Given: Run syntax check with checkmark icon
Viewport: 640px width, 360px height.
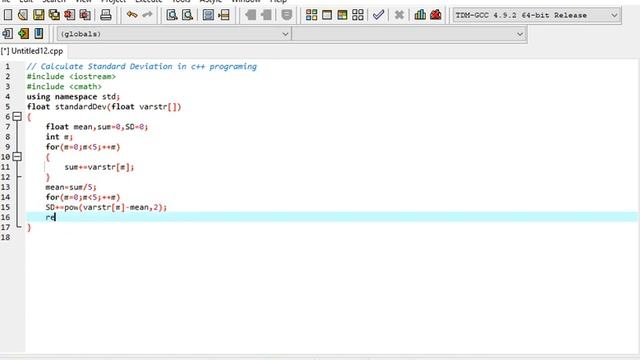Looking at the screenshot, I should click(378, 15).
